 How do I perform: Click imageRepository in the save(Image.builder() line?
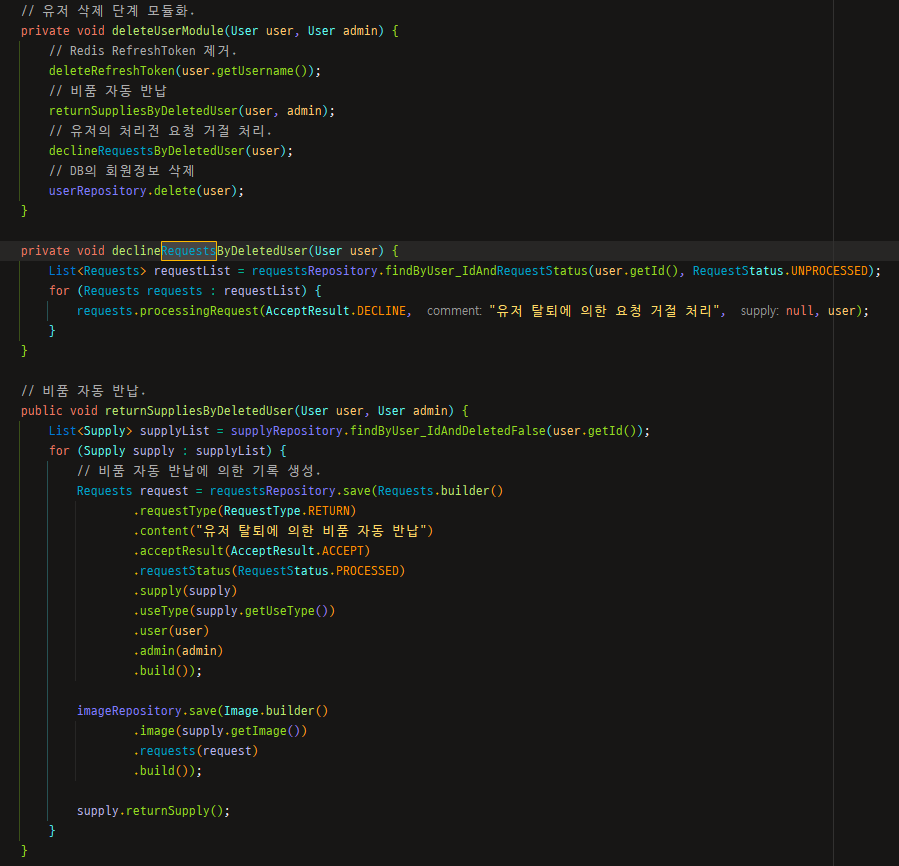129,711
